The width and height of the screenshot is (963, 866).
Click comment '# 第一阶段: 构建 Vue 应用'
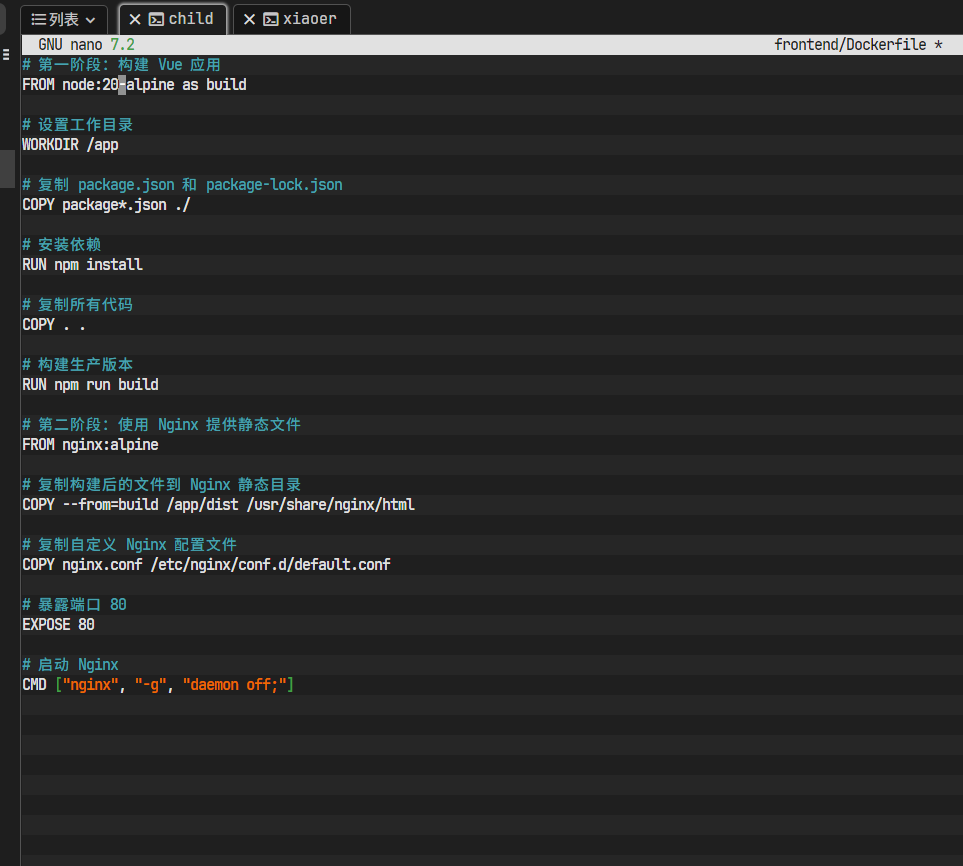[122, 65]
